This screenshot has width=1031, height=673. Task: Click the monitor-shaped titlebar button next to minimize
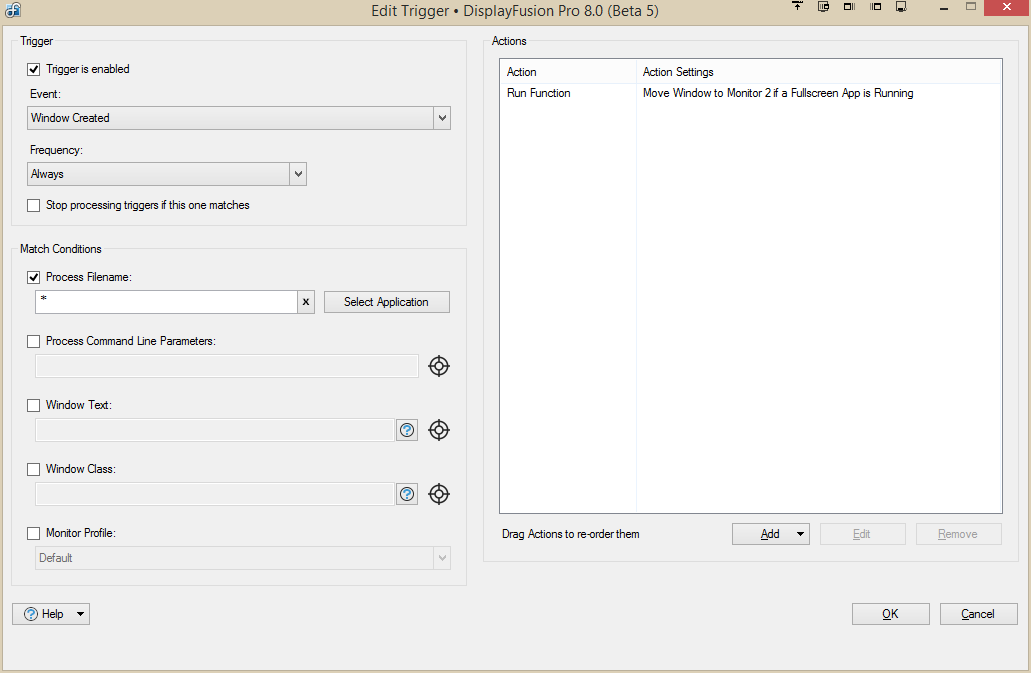point(901,7)
